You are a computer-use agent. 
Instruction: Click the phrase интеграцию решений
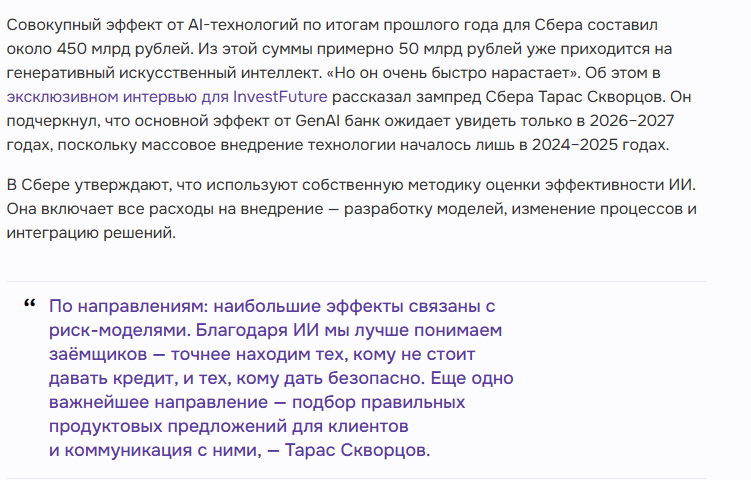[x=91, y=233]
